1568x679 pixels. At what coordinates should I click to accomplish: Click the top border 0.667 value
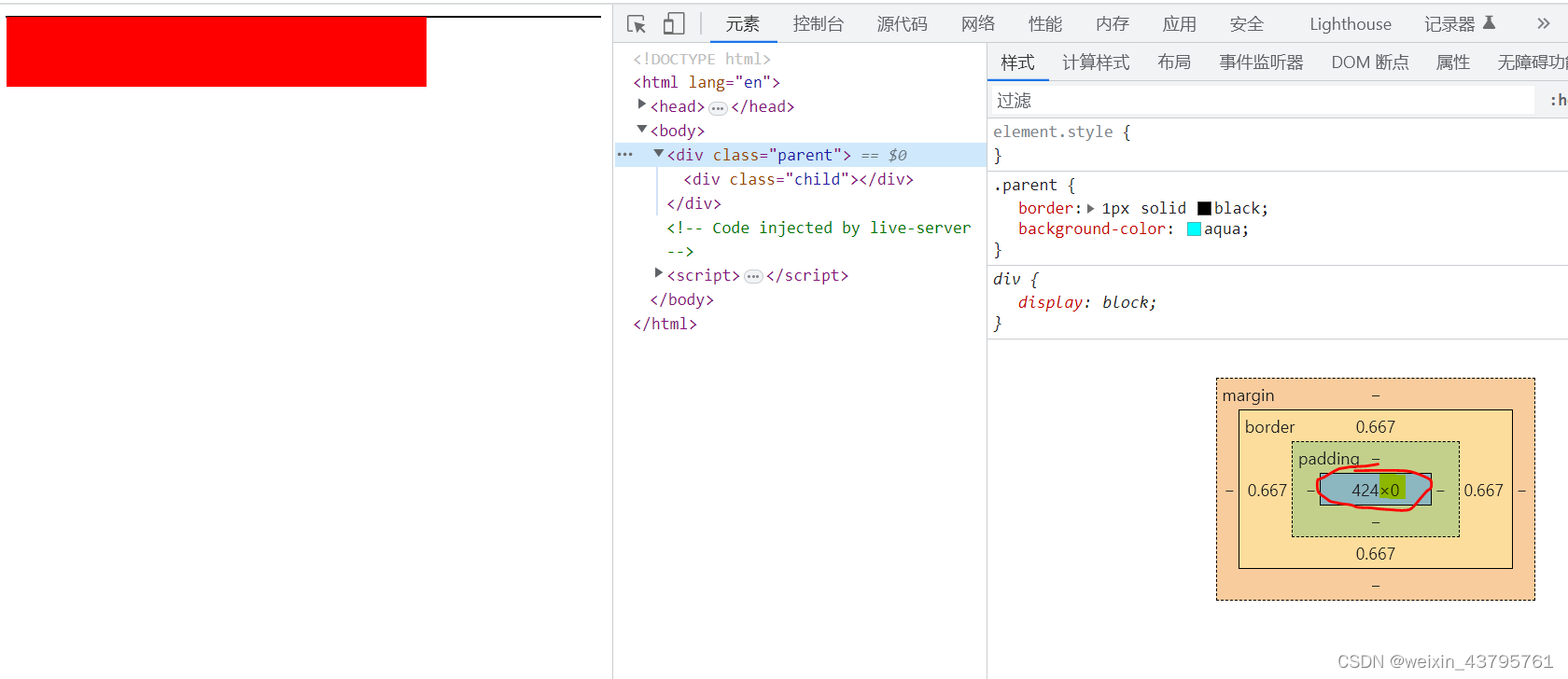1376,427
